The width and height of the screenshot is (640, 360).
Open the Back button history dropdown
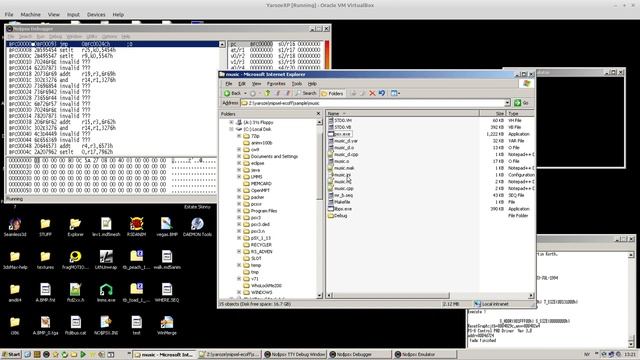point(245,93)
